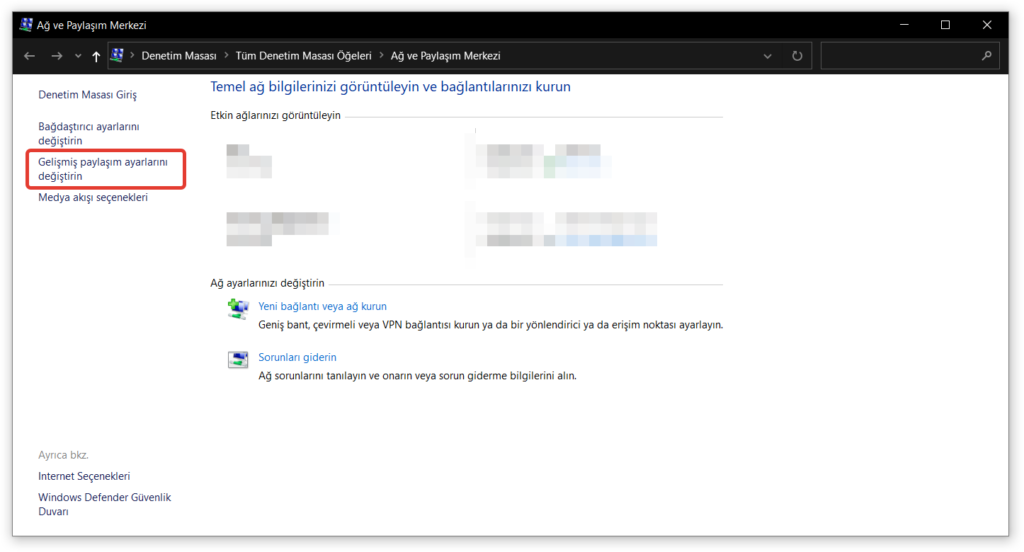1024x552 pixels.
Task: Expand chevron after Tüm Denetim Masası Öğeleri
Action: click(x=381, y=56)
